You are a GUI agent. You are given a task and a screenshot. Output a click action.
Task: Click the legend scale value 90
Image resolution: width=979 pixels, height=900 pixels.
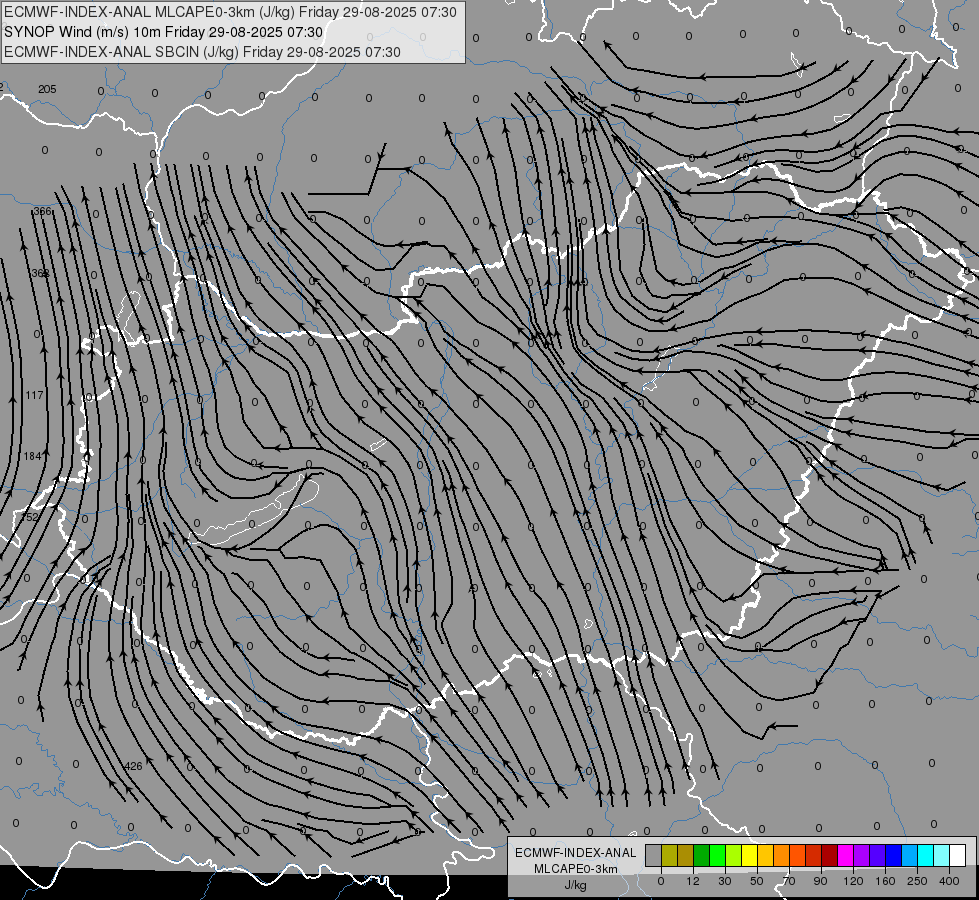pyautogui.click(x=820, y=881)
